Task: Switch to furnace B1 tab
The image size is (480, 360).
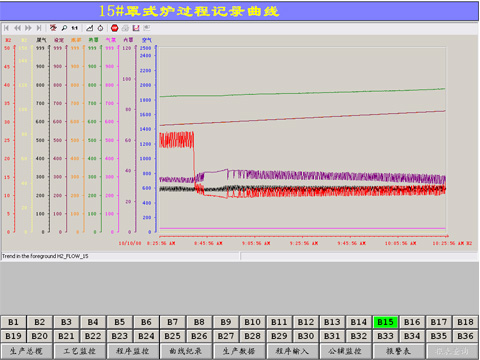Action: click(x=13, y=322)
